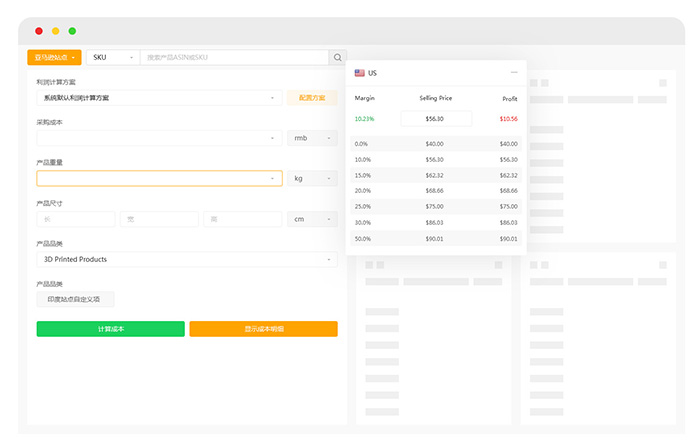Click the $56.30 selling price input
Image resolution: width=700 pixels, height=448 pixels.
click(435, 118)
